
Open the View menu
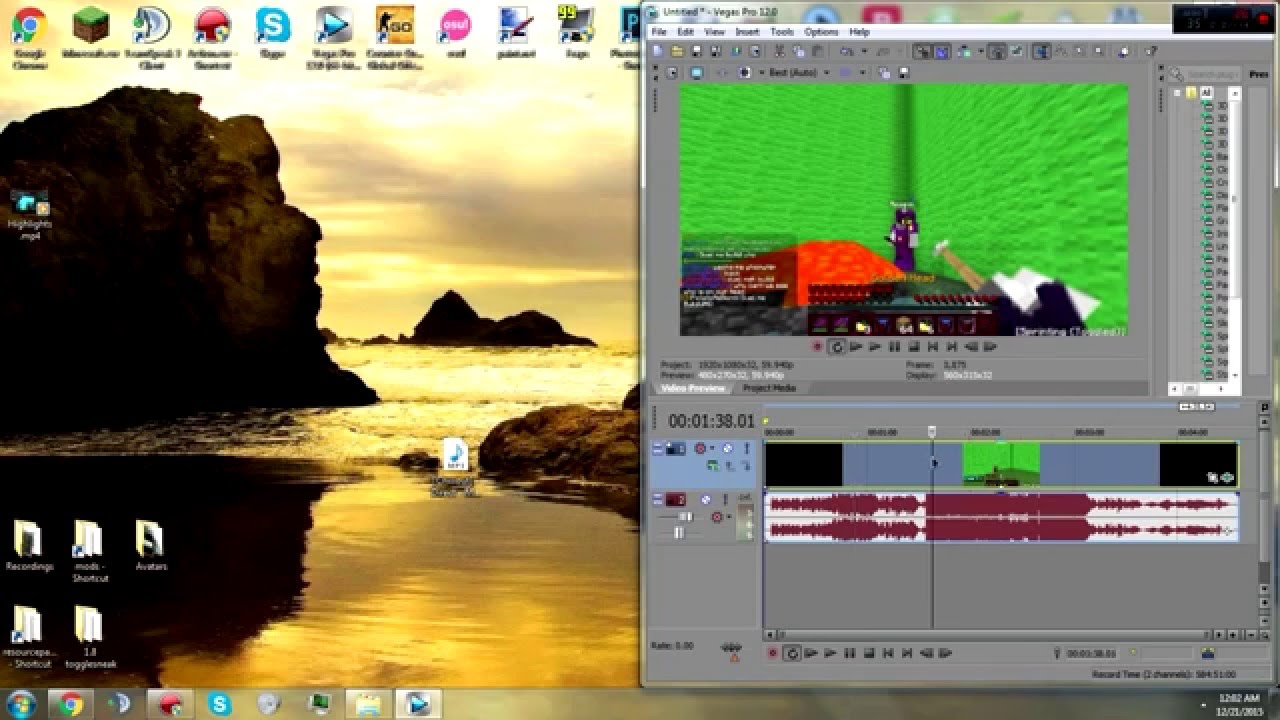714,32
